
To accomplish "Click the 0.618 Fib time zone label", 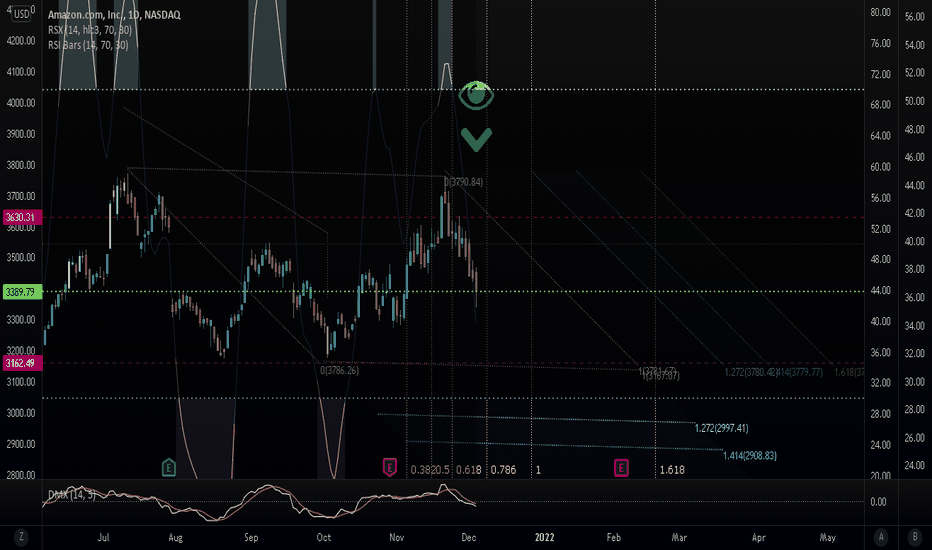I will point(468,470).
